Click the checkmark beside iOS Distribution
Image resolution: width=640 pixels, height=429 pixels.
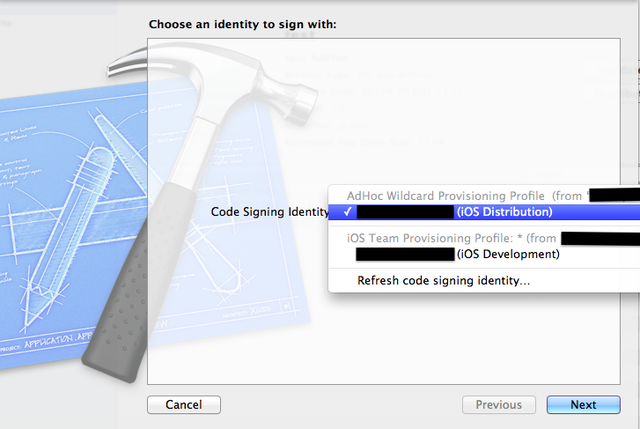pyautogui.click(x=346, y=212)
